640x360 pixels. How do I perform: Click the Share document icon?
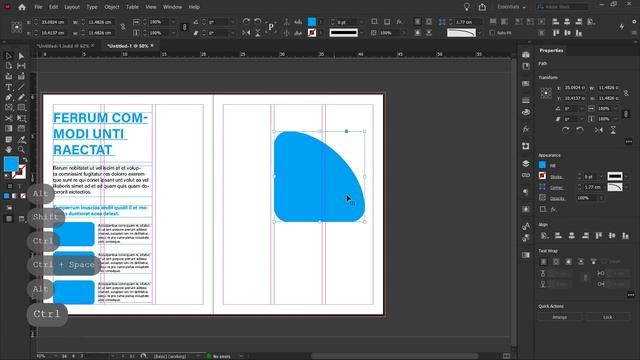[482, 7]
